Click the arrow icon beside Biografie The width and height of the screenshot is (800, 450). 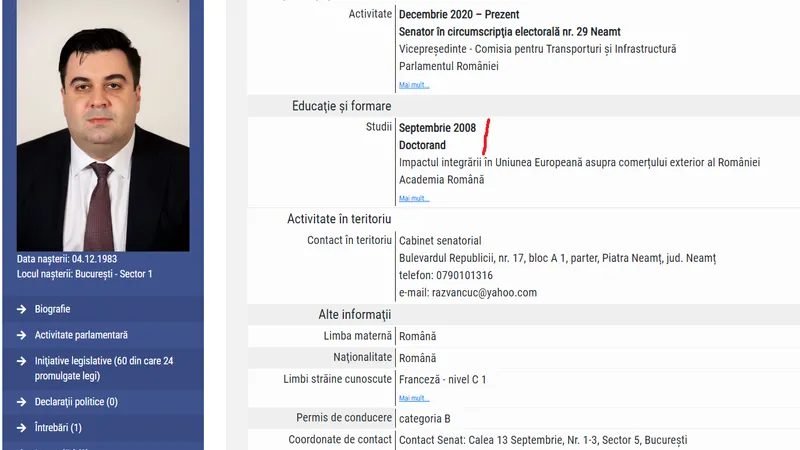click(21, 309)
